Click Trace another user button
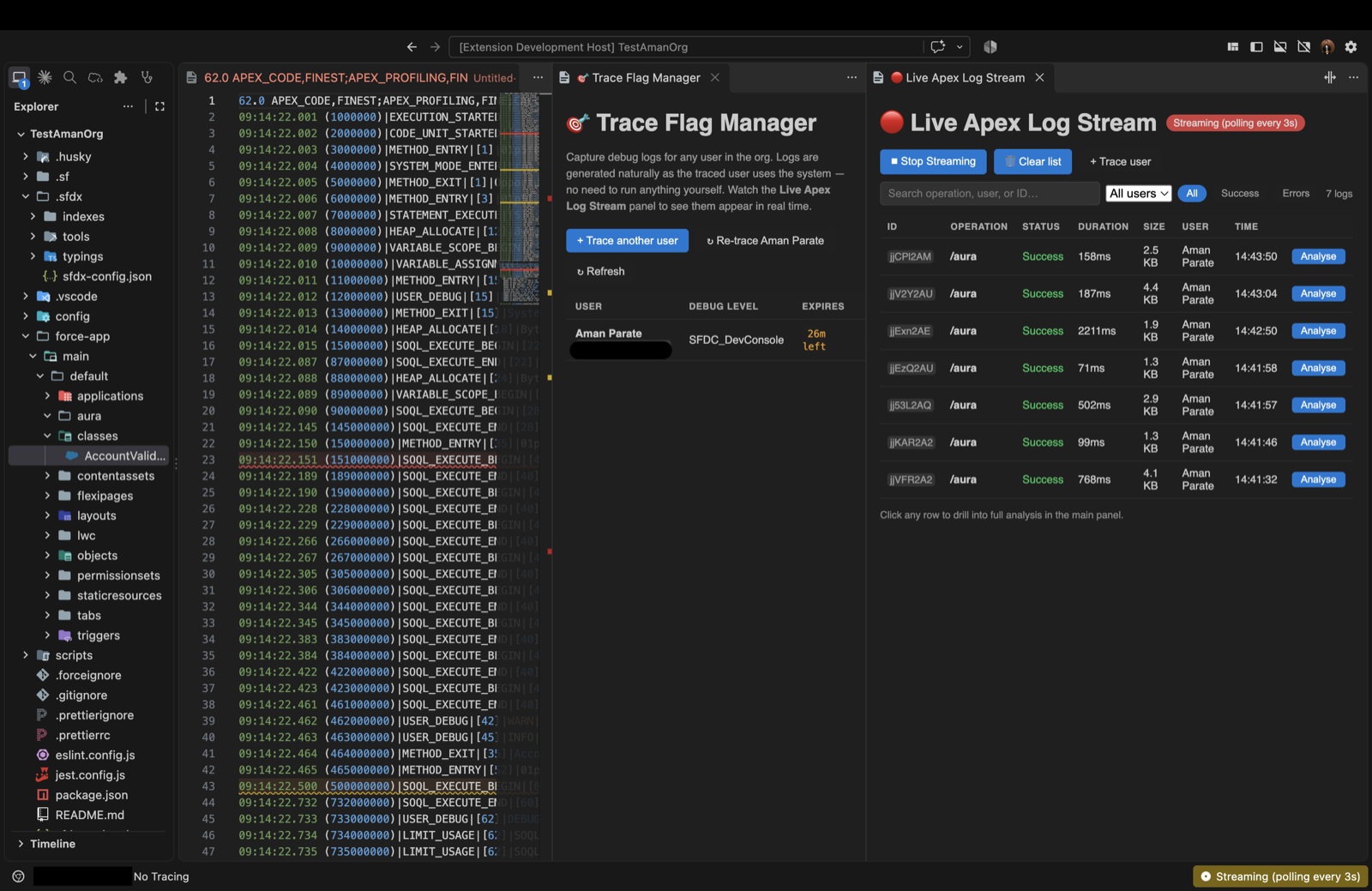Viewport: 1372px width, 891px height. pos(627,241)
